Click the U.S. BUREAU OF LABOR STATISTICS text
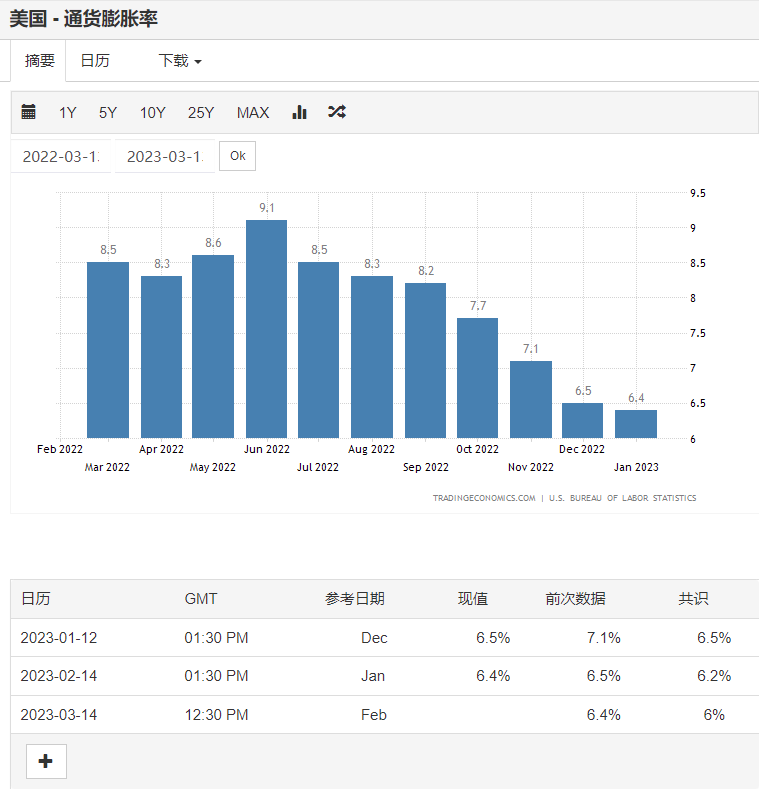This screenshot has width=759, height=789. (x=623, y=498)
